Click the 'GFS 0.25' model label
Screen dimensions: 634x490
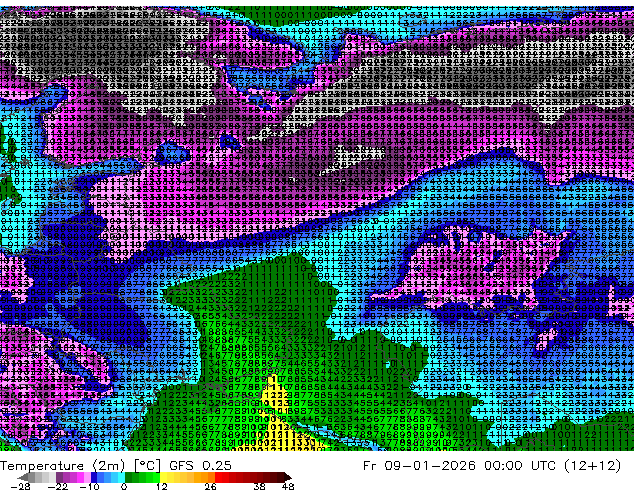[x=201, y=465]
